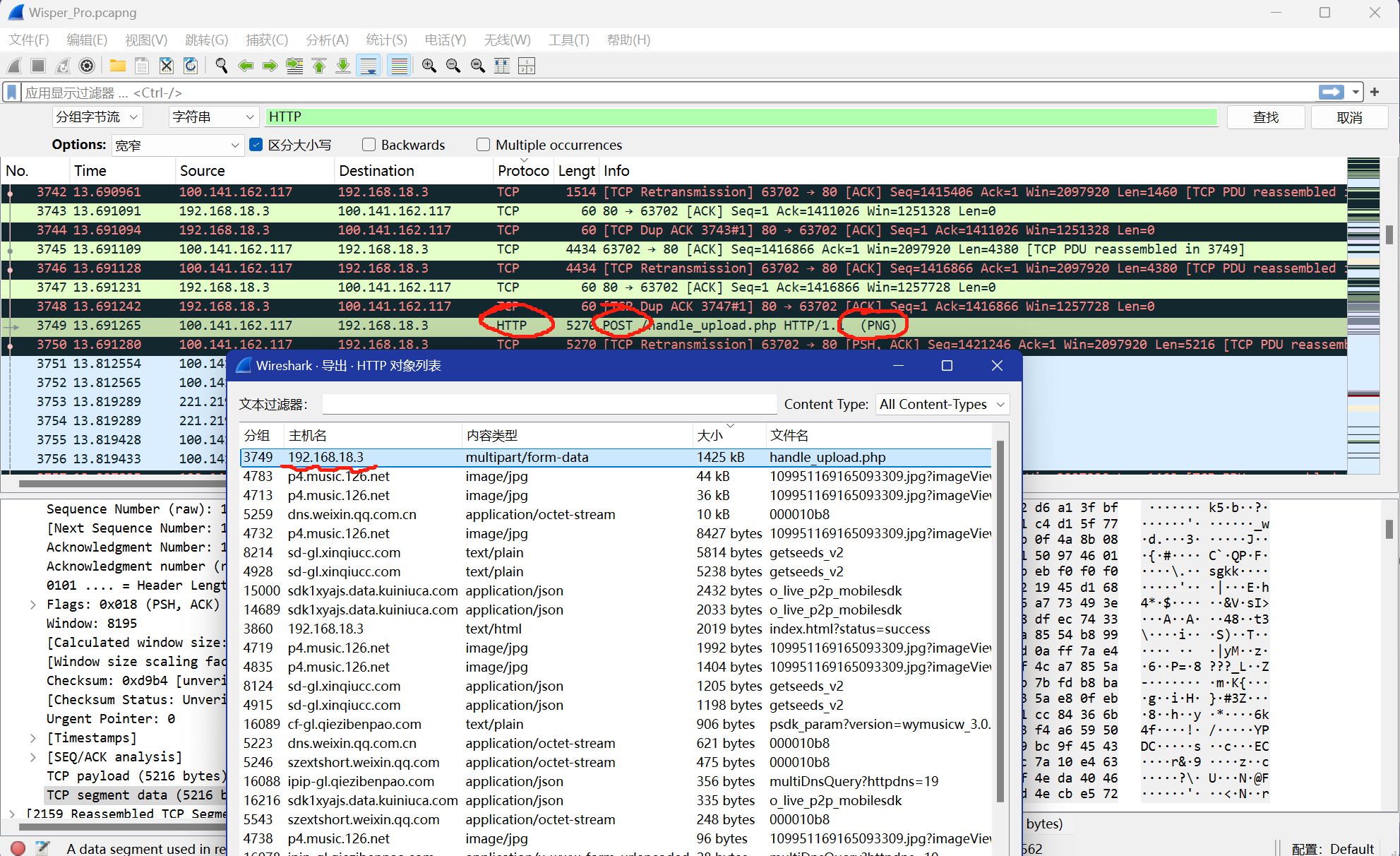1400x856 pixels.
Task: Open the Content Type dropdown
Action: [x=942, y=405]
